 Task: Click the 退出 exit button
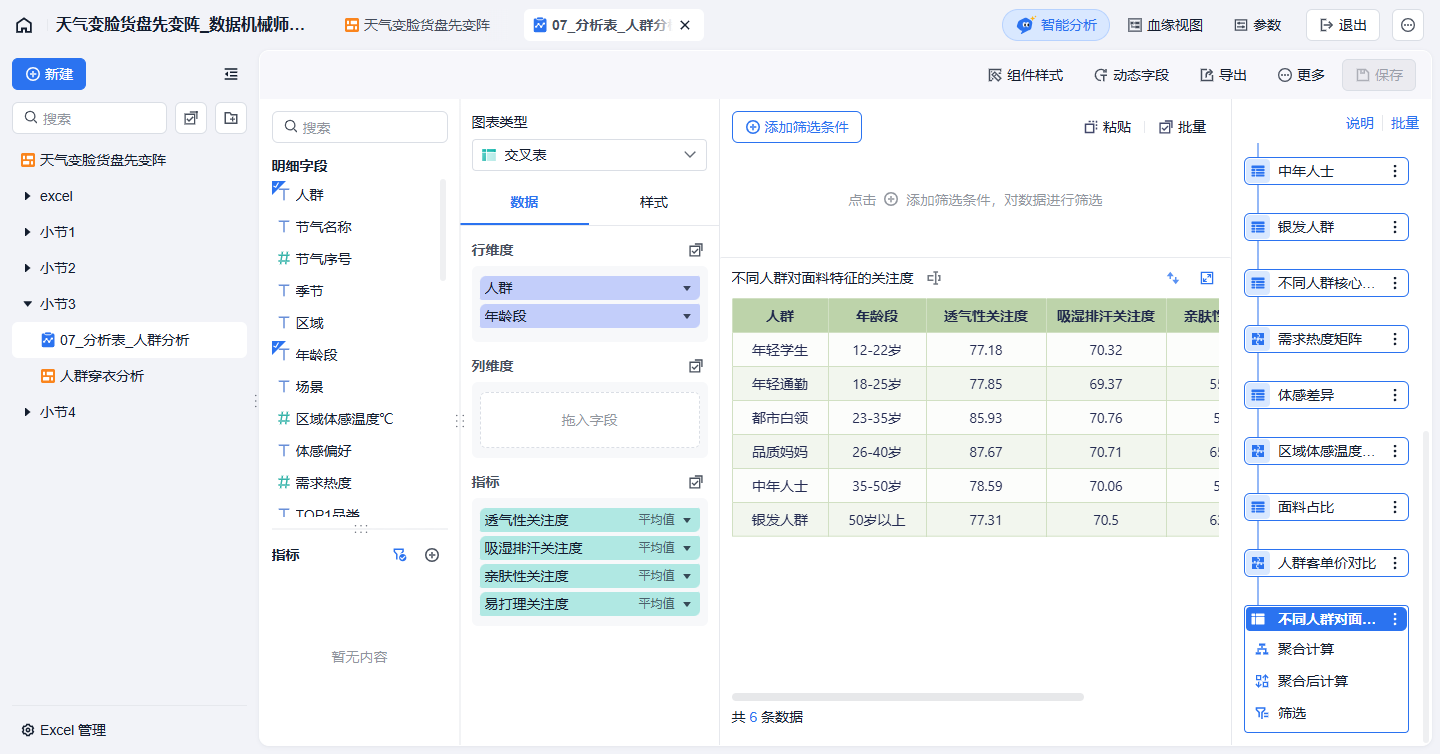point(1343,25)
